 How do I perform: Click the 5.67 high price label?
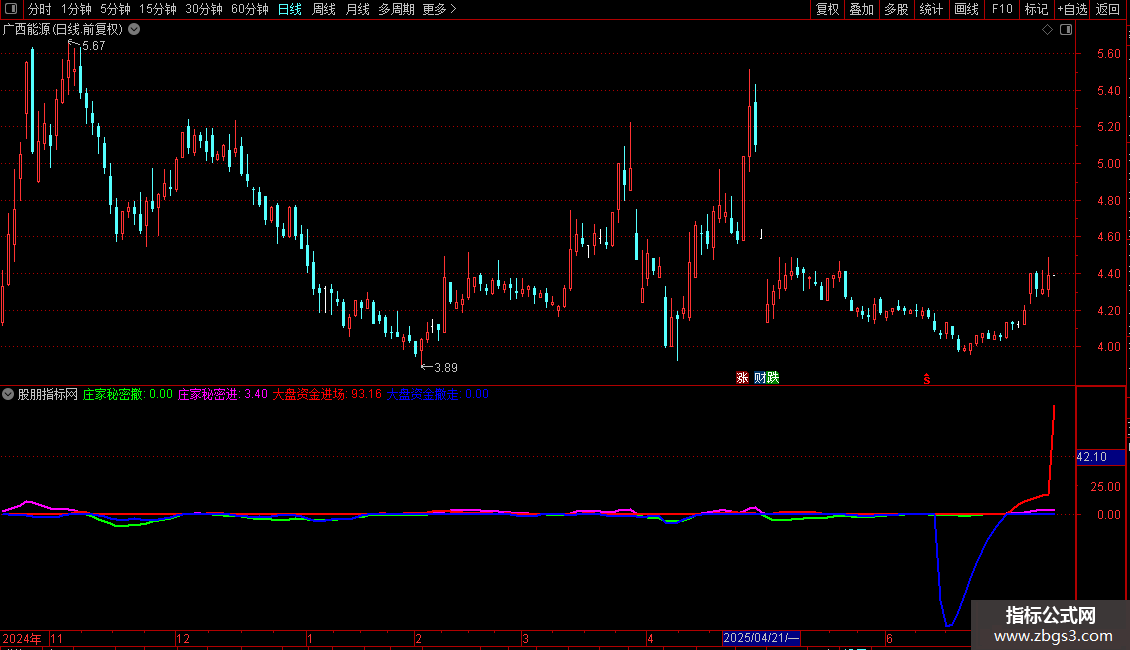(x=94, y=46)
